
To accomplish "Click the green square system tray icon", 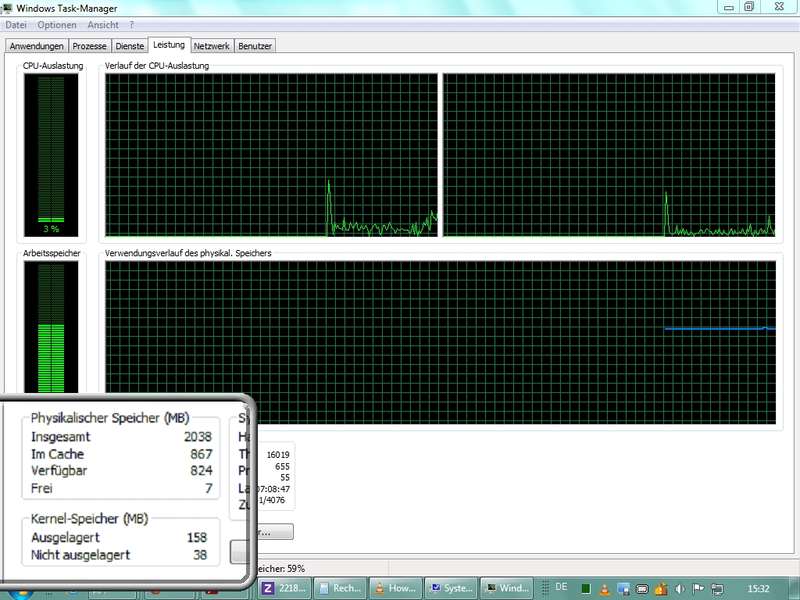I will pyautogui.click(x=586, y=588).
